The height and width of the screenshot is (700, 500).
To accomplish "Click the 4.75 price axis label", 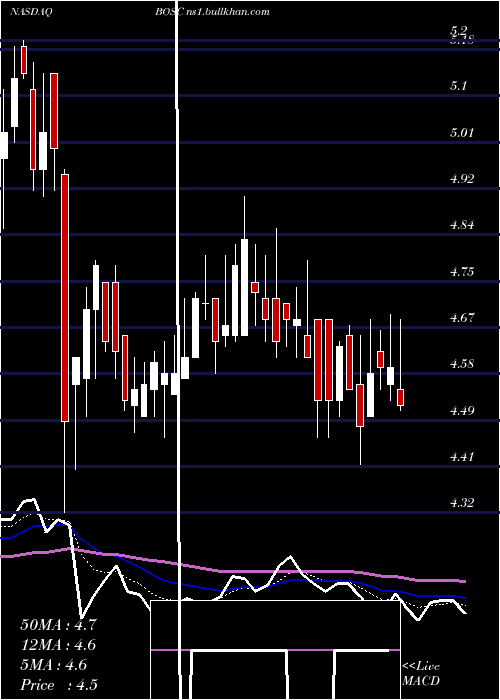I will point(461,271).
